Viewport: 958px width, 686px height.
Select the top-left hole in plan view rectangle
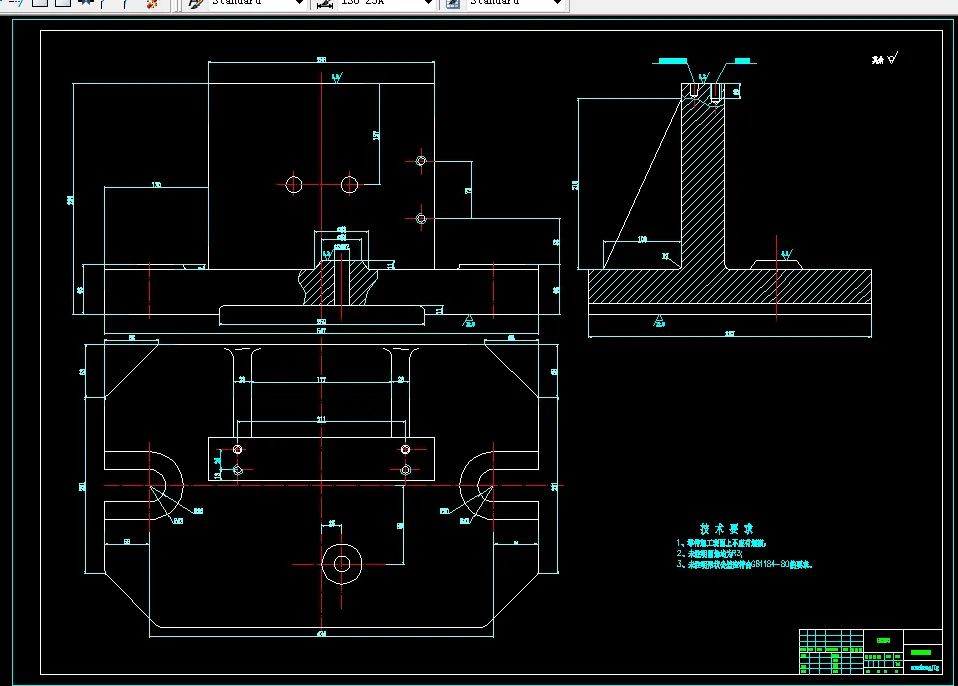237,449
